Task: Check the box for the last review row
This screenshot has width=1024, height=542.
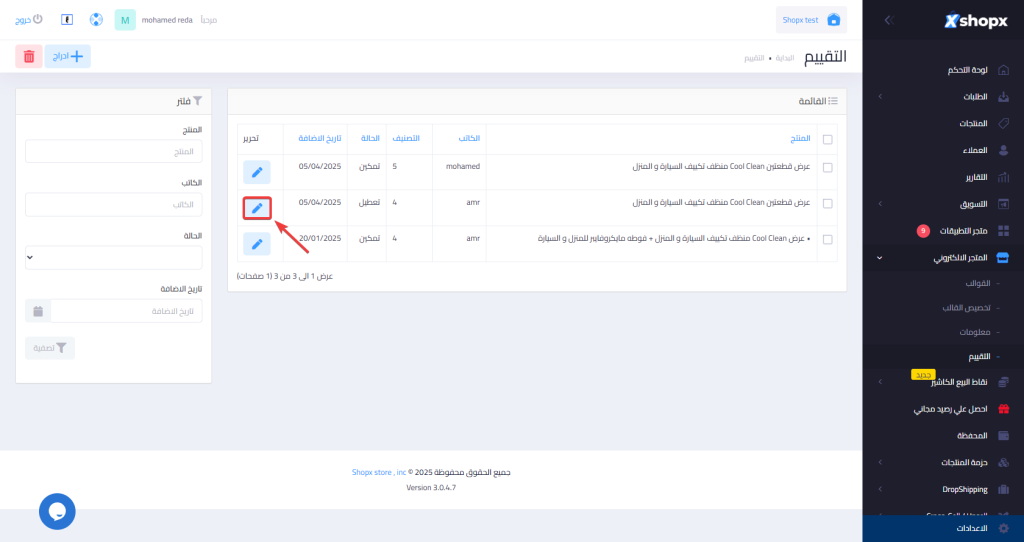Action: coord(827,239)
